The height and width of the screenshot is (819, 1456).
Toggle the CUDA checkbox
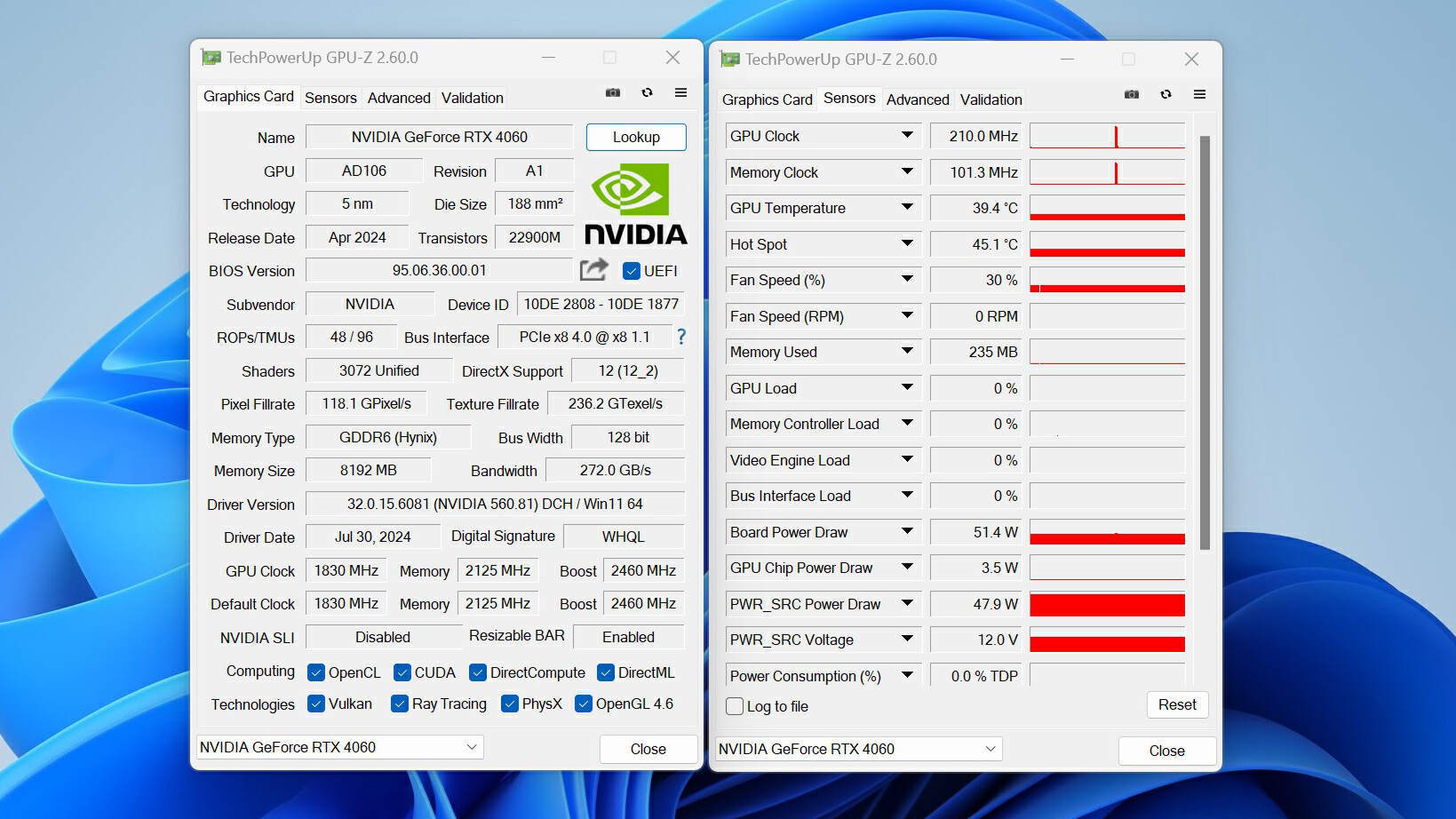coord(402,672)
